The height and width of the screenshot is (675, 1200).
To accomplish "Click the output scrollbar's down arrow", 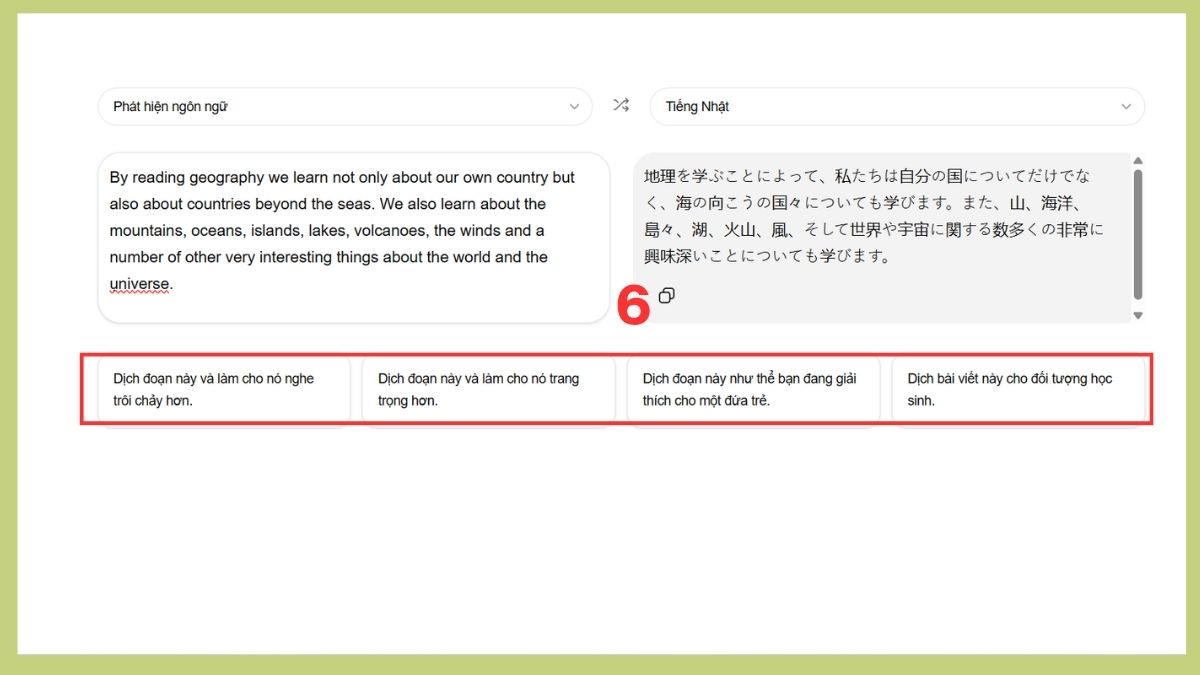I will pos(1138,316).
